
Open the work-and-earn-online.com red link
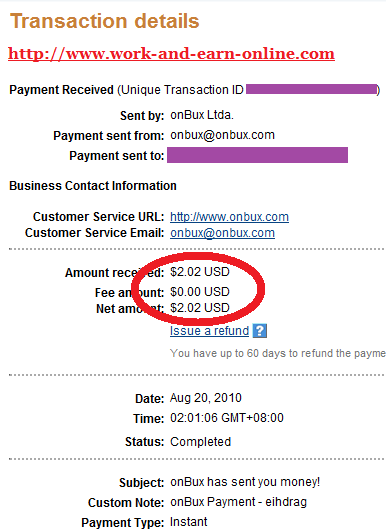click(171, 54)
